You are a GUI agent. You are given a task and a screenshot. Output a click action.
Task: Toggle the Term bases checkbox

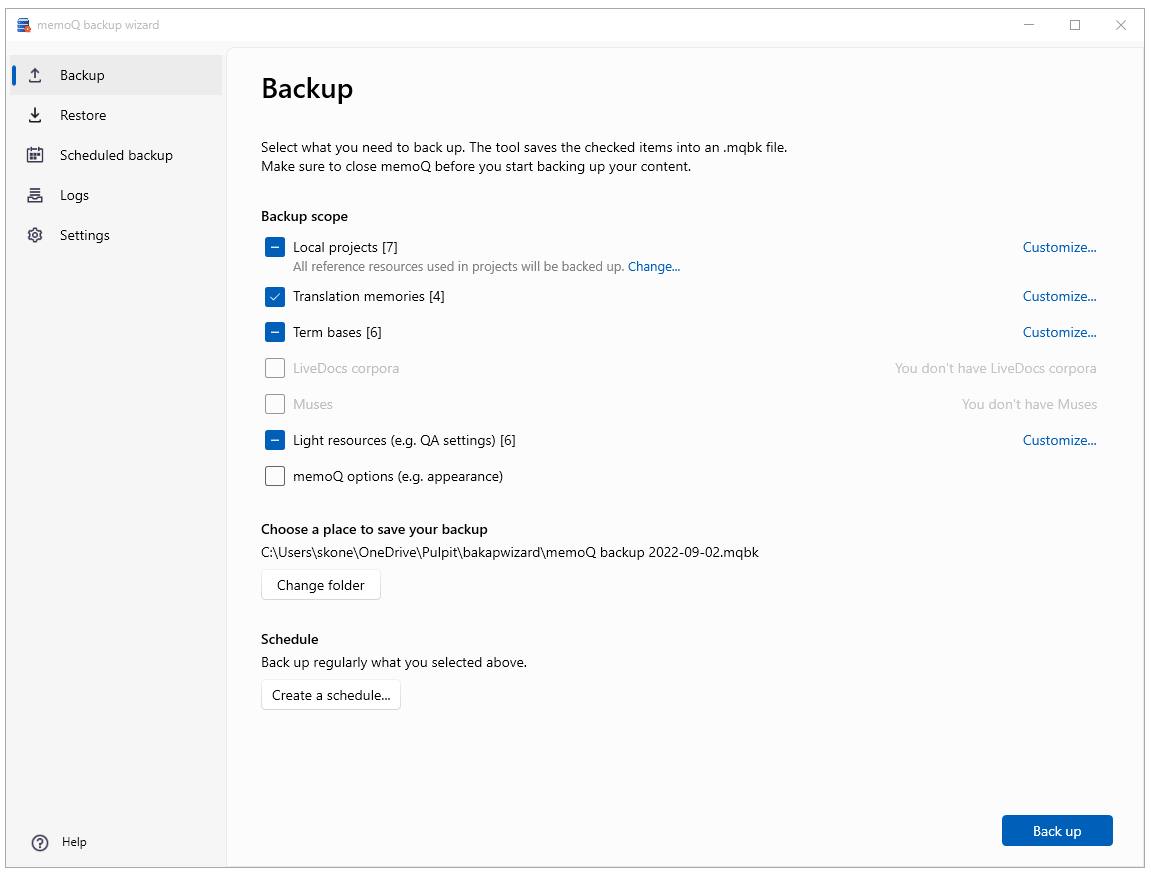tap(275, 332)
